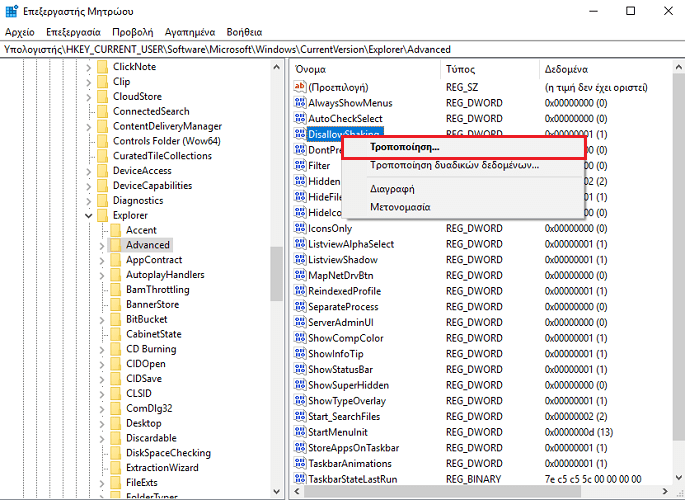Click the folder icon of the ClickNote key

[x=102, y=67]
